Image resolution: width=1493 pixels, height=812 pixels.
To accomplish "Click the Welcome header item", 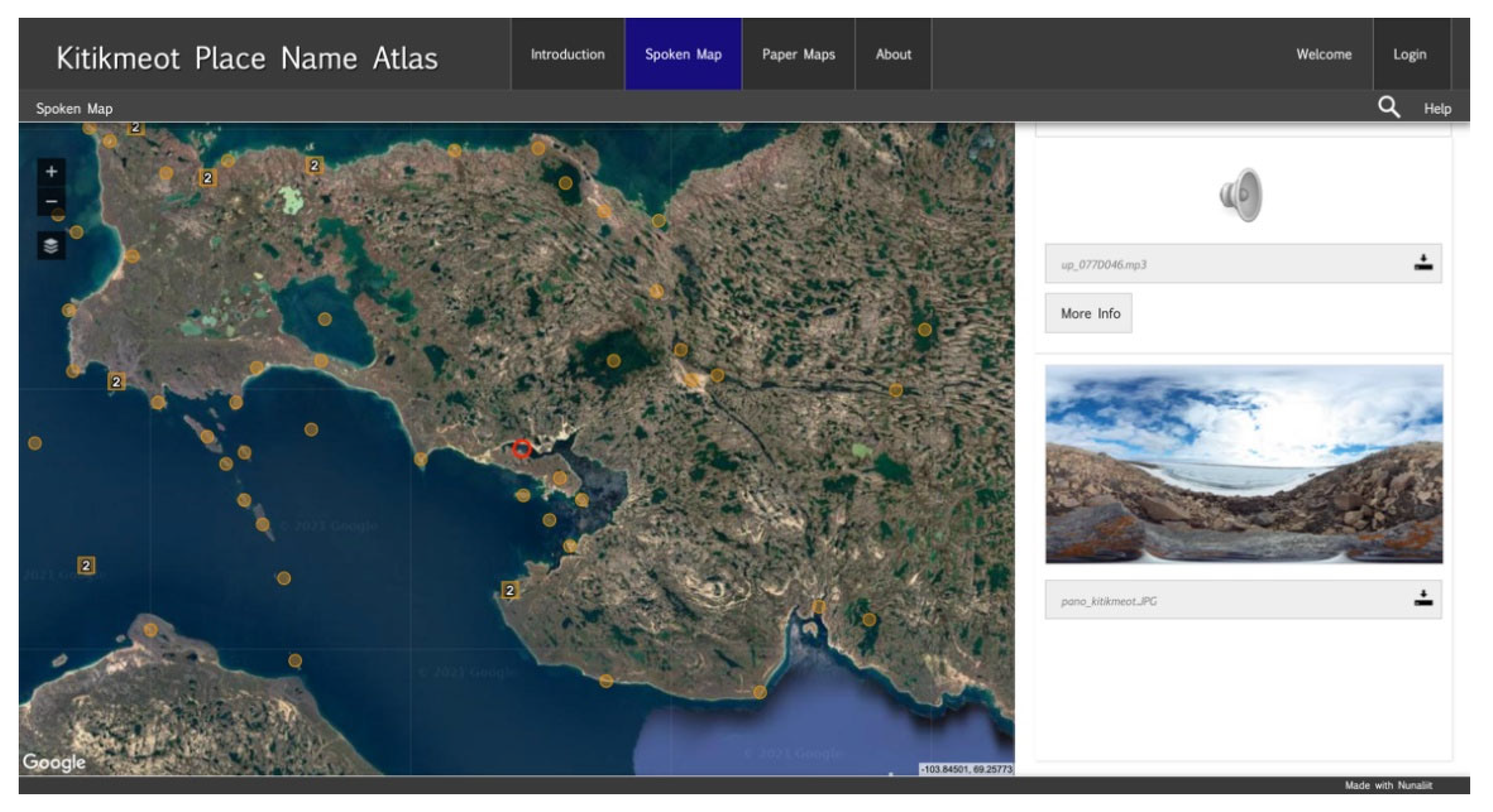I will pos(1323,55).
